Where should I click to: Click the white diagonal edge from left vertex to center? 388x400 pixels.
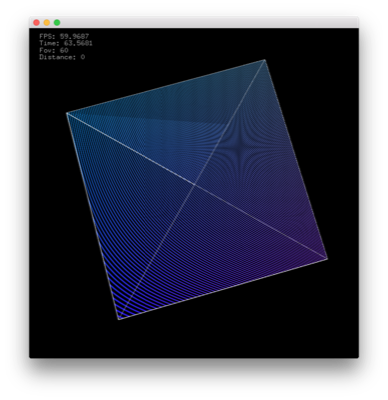point(131,149)
